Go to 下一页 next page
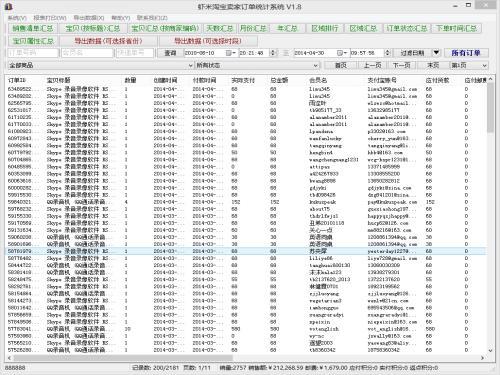 pos(401,65)
